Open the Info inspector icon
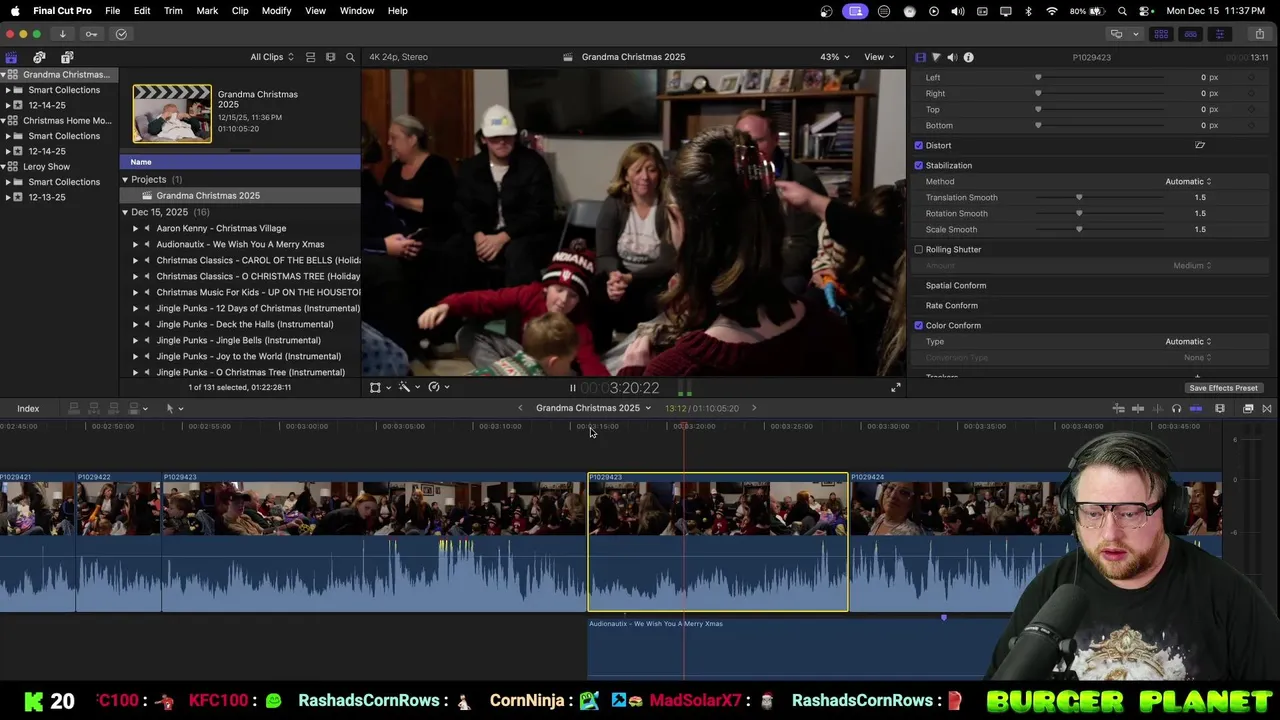Screen dimensions: 1280x720 point(968,57)
